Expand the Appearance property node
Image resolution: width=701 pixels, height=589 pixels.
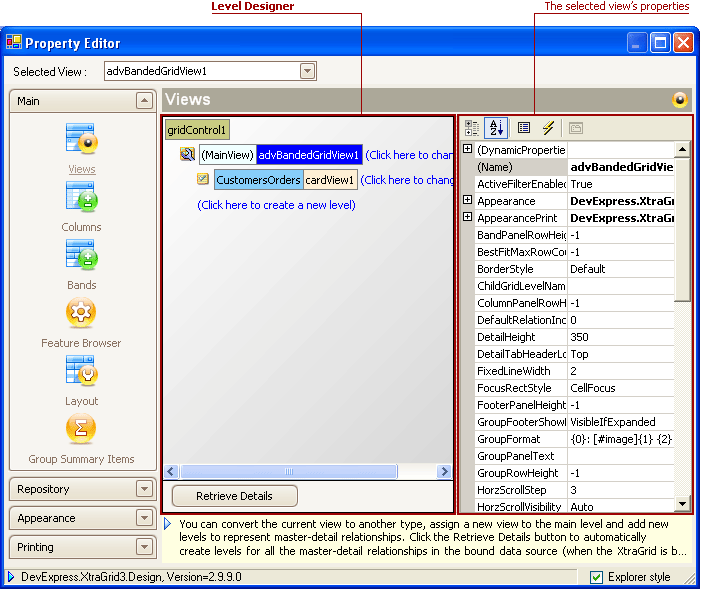point(468,200)
